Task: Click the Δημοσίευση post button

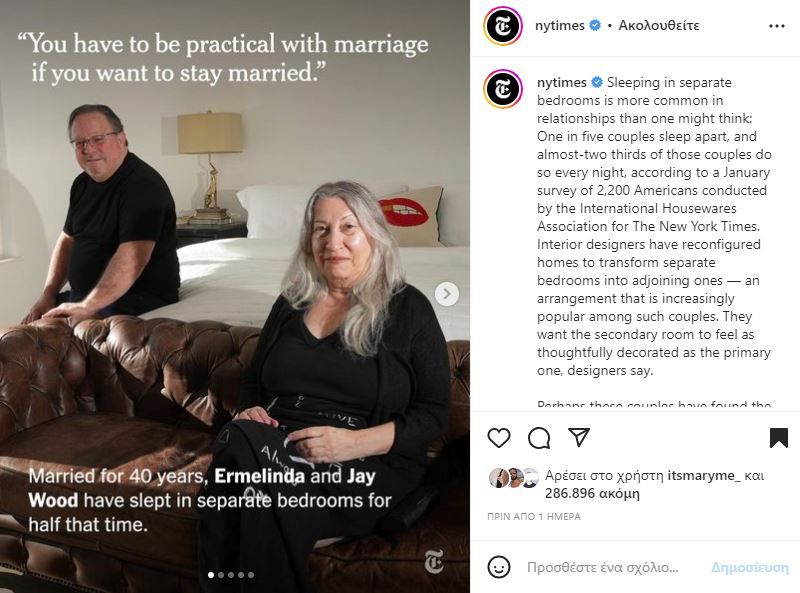Action: [x=749, y=567]
